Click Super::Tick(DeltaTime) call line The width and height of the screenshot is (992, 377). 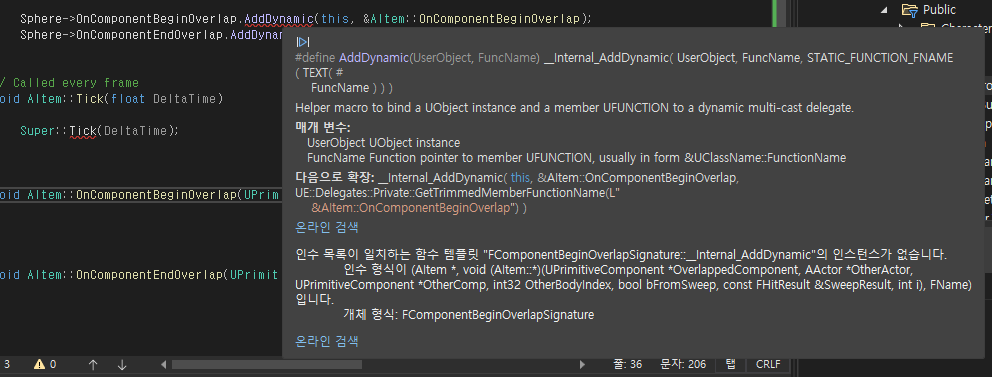pyautogui.click(x=99, y=131)
